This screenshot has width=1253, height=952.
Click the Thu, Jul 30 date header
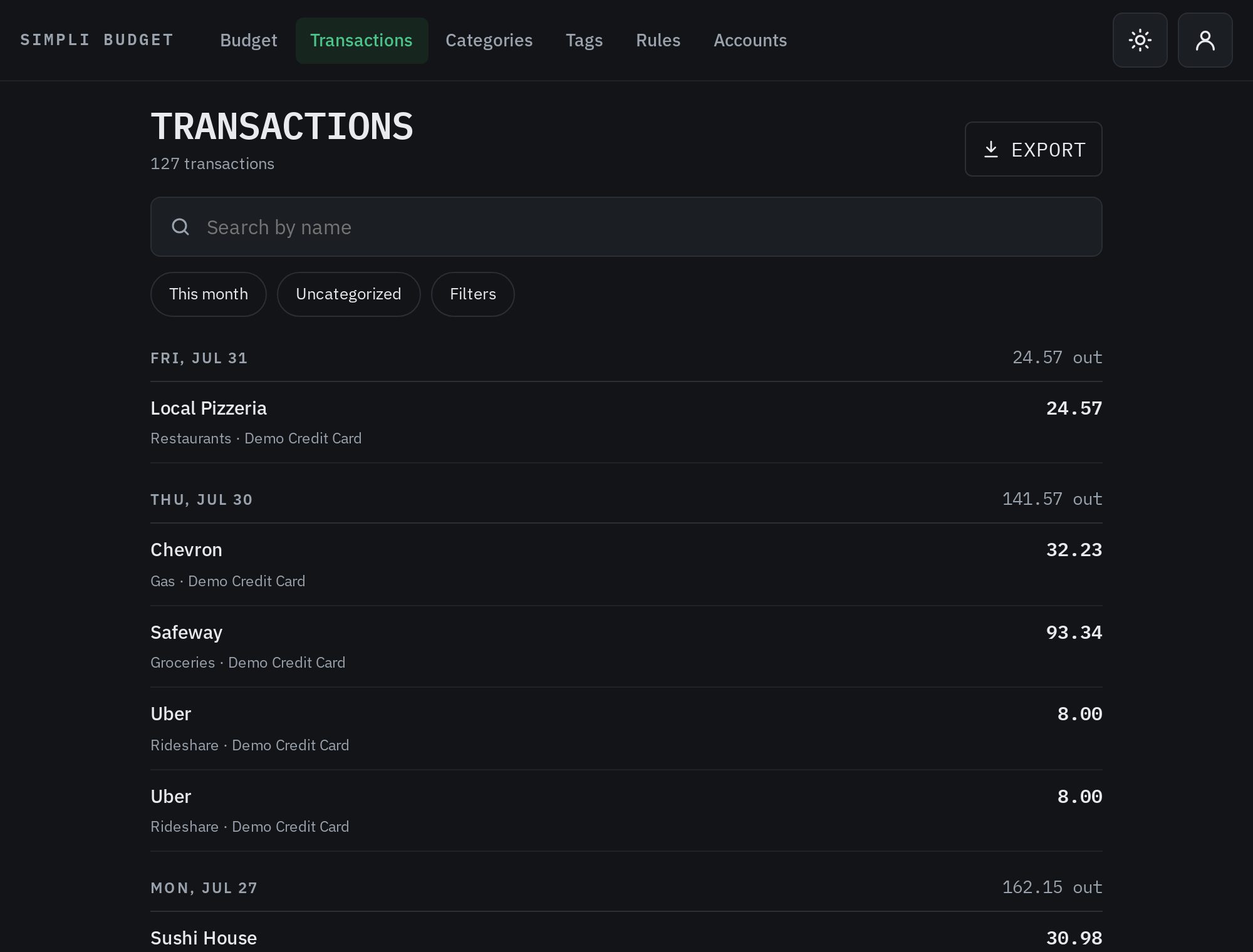tap(201, 500)
